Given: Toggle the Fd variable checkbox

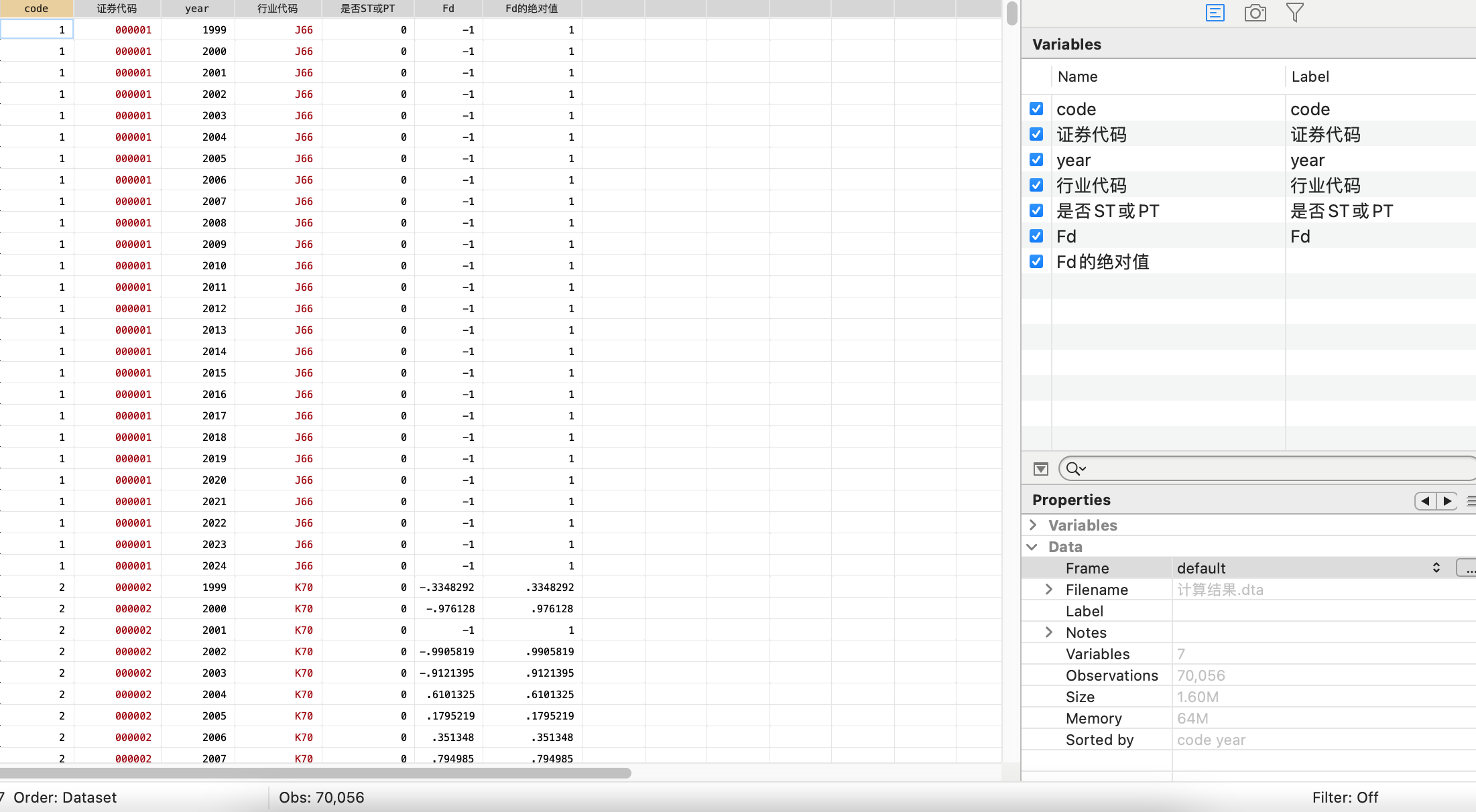Looking at the screenshot, I should coord(1036,236).
